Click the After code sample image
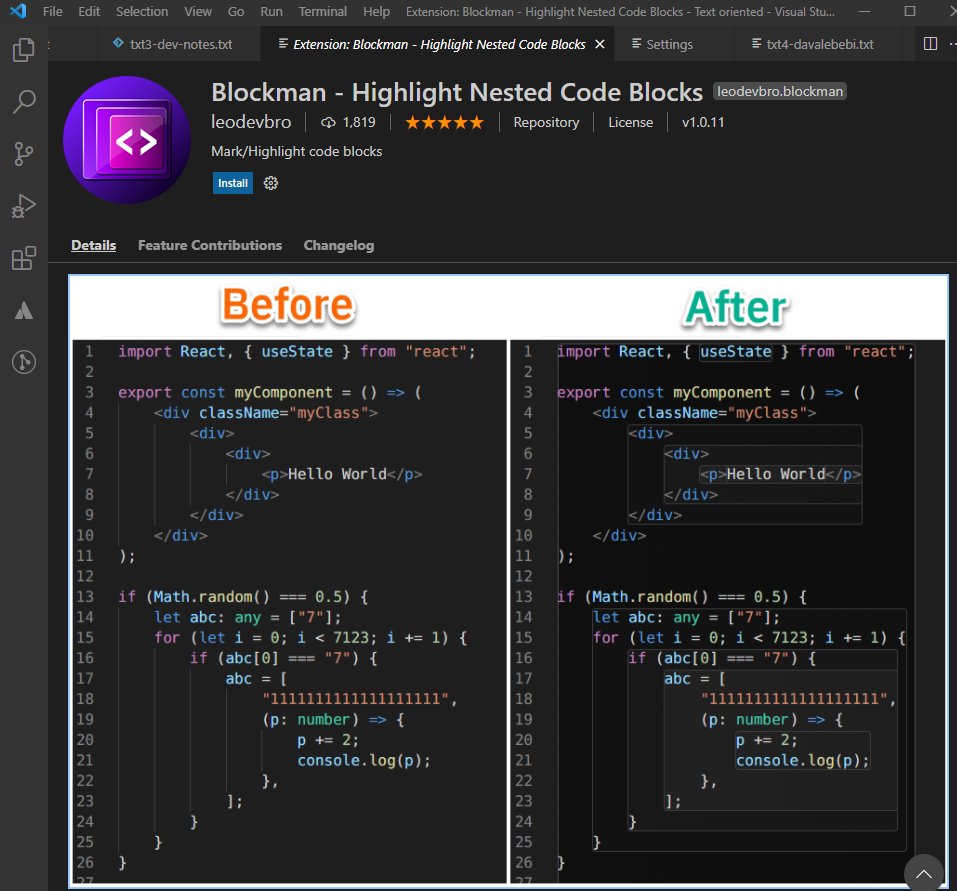Viewport: 957px width, 891px height. pos(728,611)
